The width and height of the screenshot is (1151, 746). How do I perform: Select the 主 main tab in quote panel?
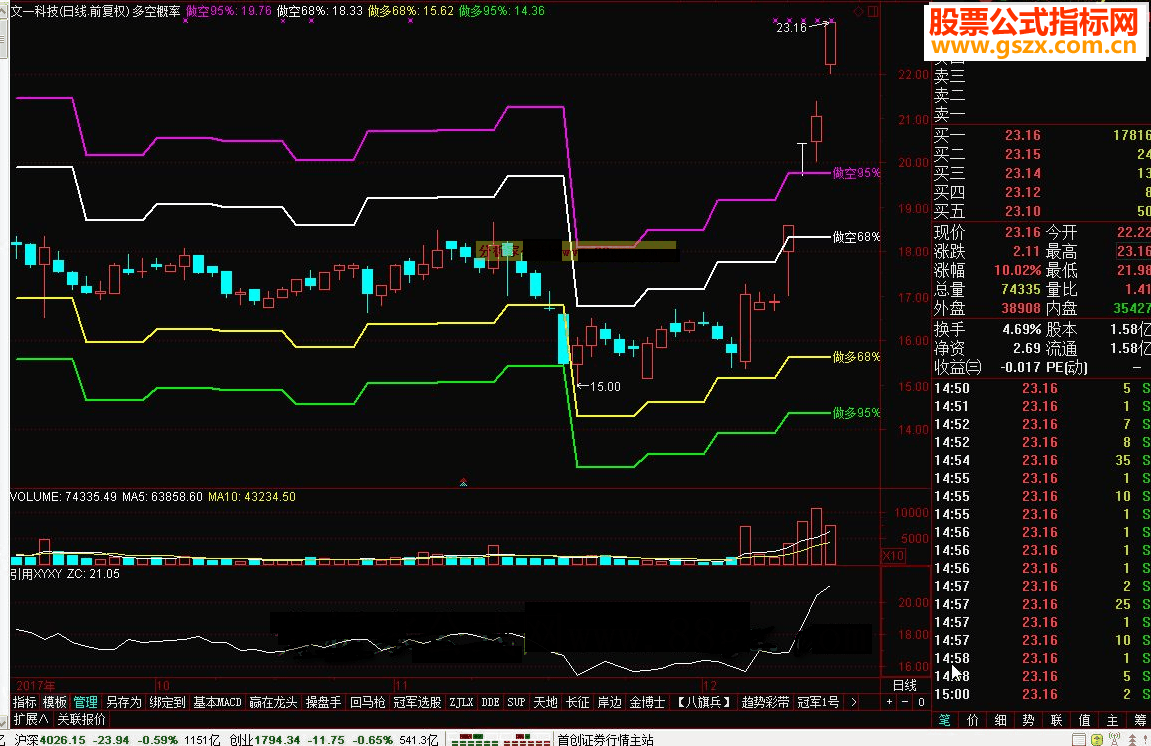tap(1112, 720)
